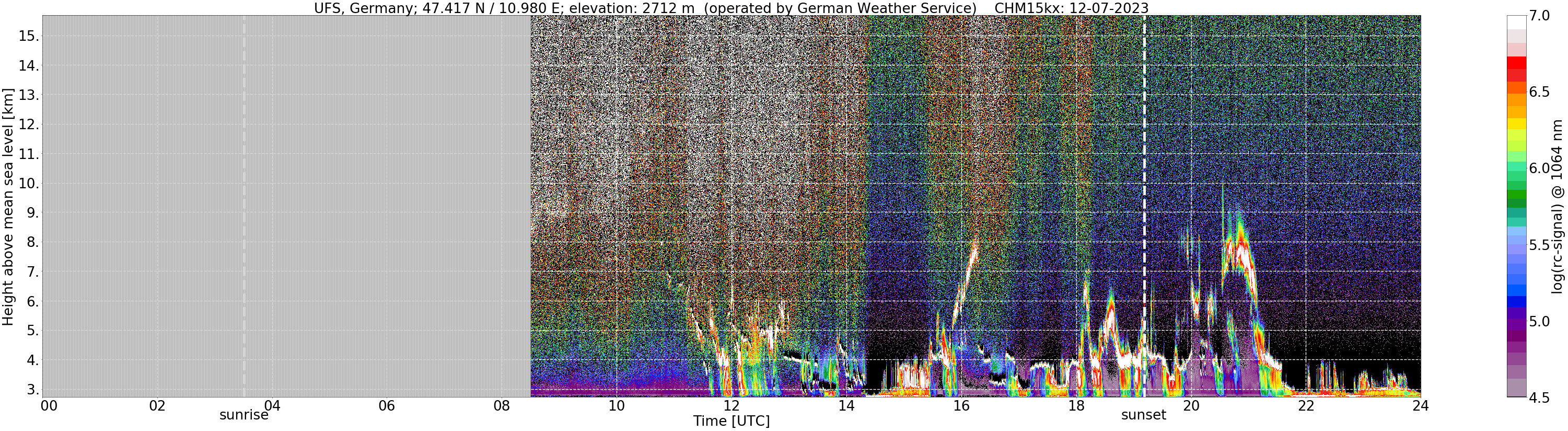Click the x-axis tick label '18'
The height and width of the screenshot is (431, 1568).
[x=1076, y=405]
